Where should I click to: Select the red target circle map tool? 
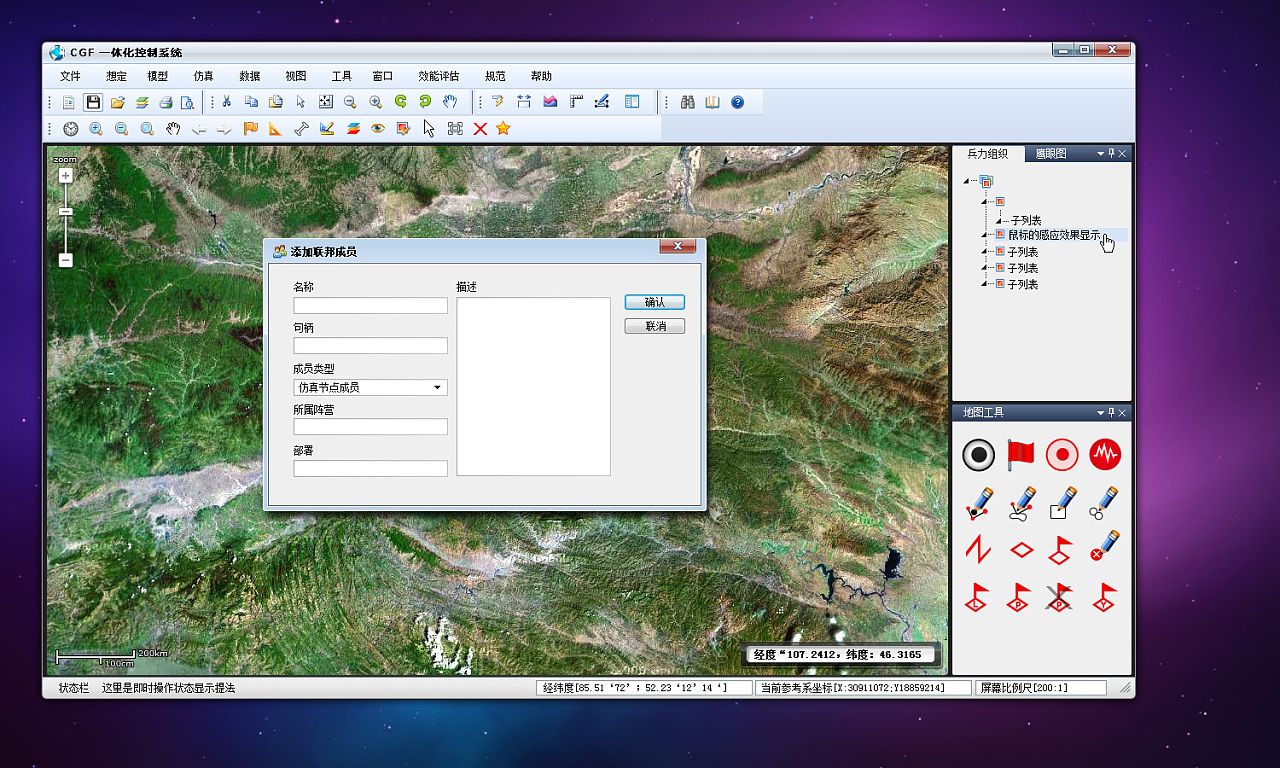tap(1062, 455)
